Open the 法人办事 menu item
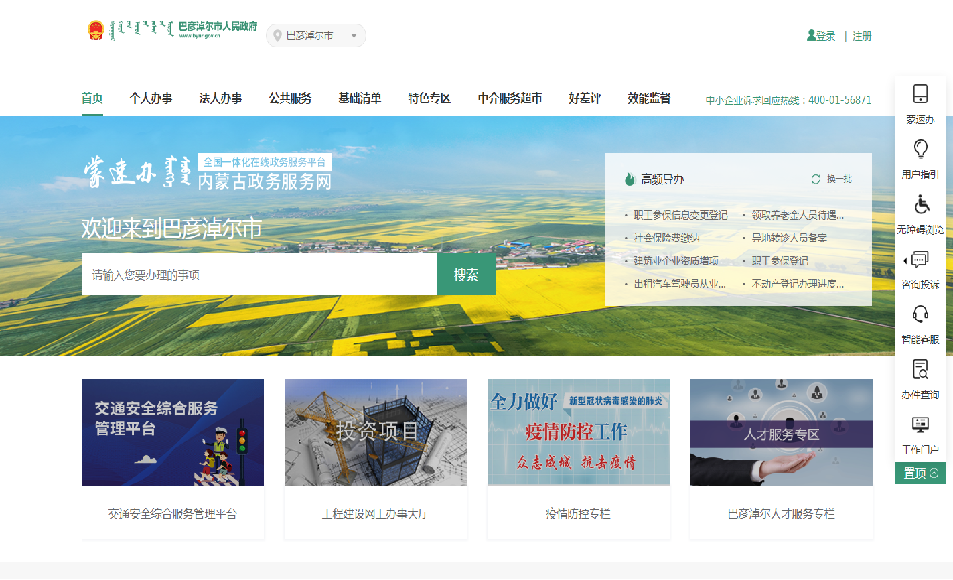 221,98
